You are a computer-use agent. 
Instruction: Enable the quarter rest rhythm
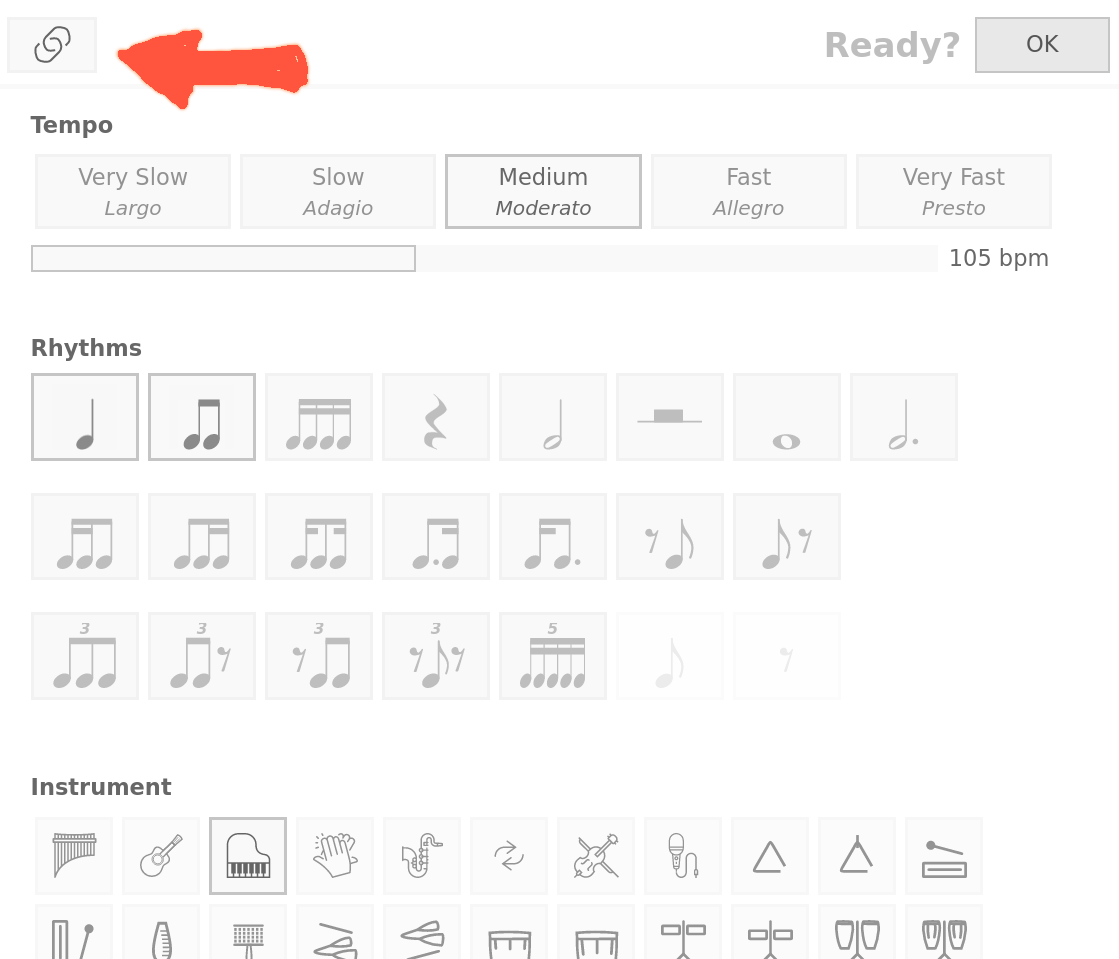(x=436, y=417)
